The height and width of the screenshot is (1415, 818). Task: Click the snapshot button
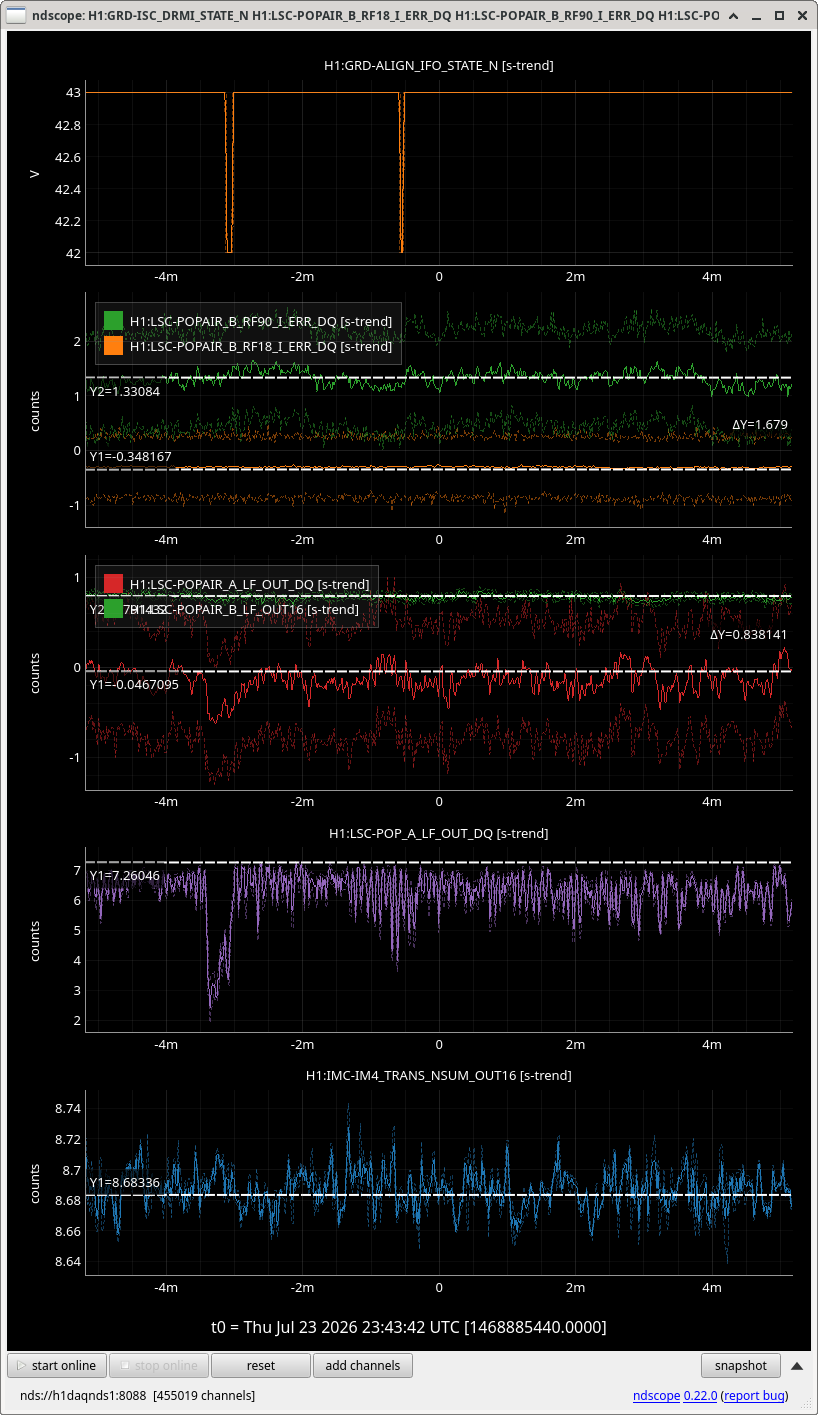click(741, 1365)
